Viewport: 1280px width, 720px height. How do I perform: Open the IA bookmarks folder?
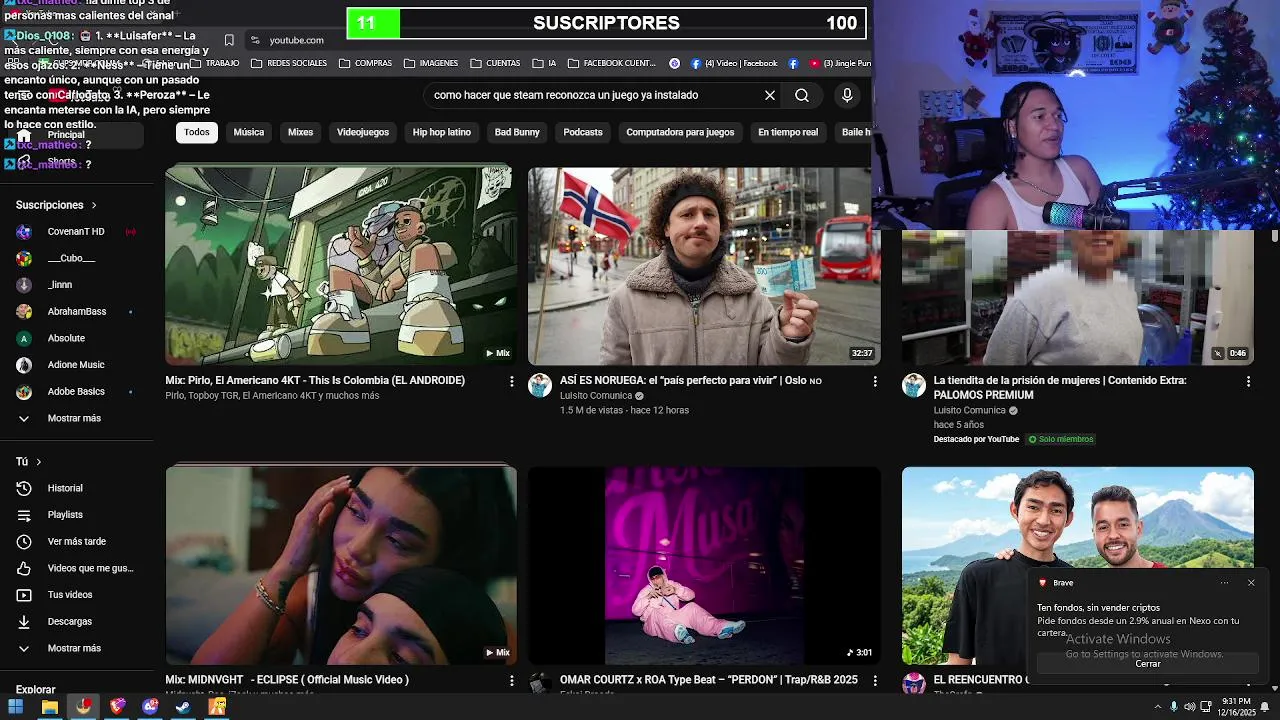(544, 63)
